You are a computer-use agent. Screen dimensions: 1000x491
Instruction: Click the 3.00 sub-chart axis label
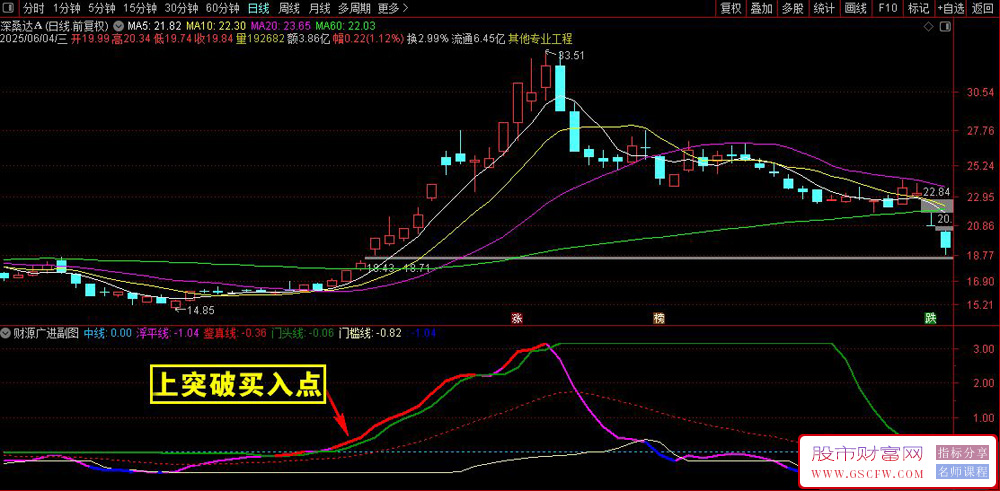click(x=985, y=349)
